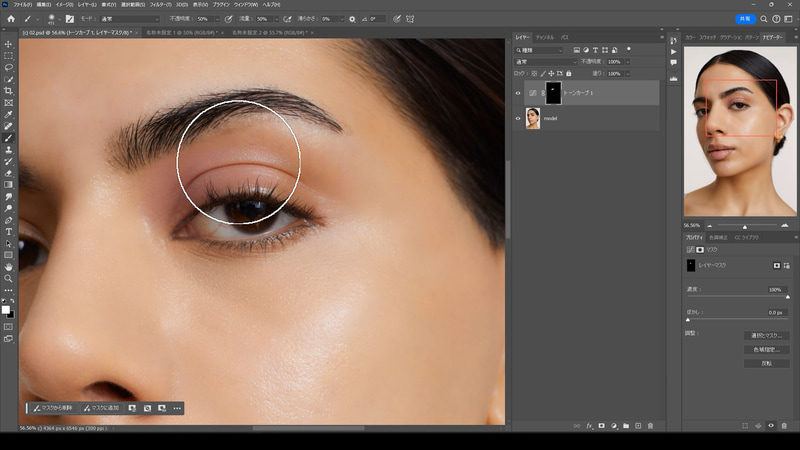Select the Zoom magnifier tool
Image resolution: width=800 pixels, height=450 pixels.
click(x=9, y=279)
